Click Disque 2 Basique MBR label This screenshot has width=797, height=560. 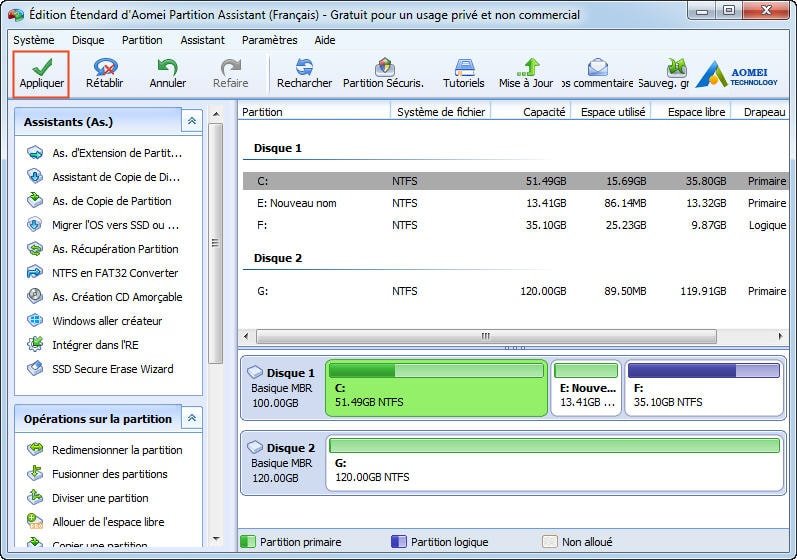click(282, 463)
